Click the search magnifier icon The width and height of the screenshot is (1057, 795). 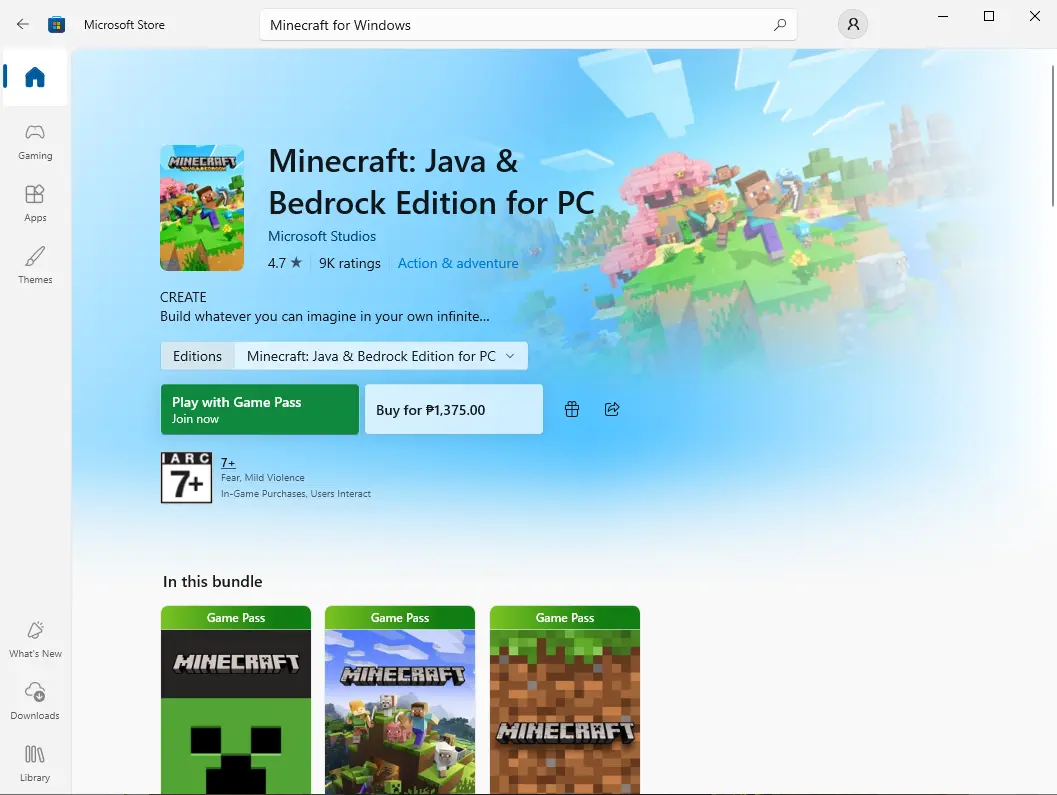(x=780, y=25)
